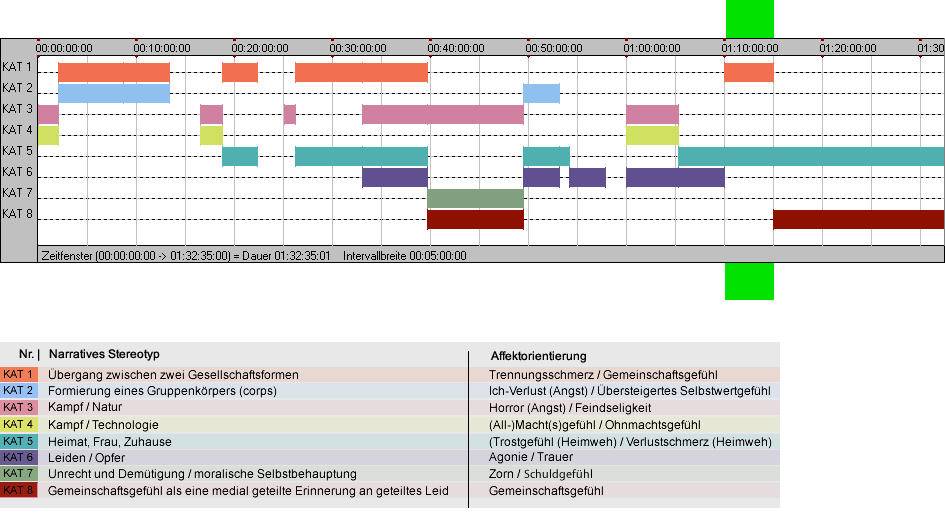Click the 00:00:00:00 ruler timestamp

tap(64, 48)
